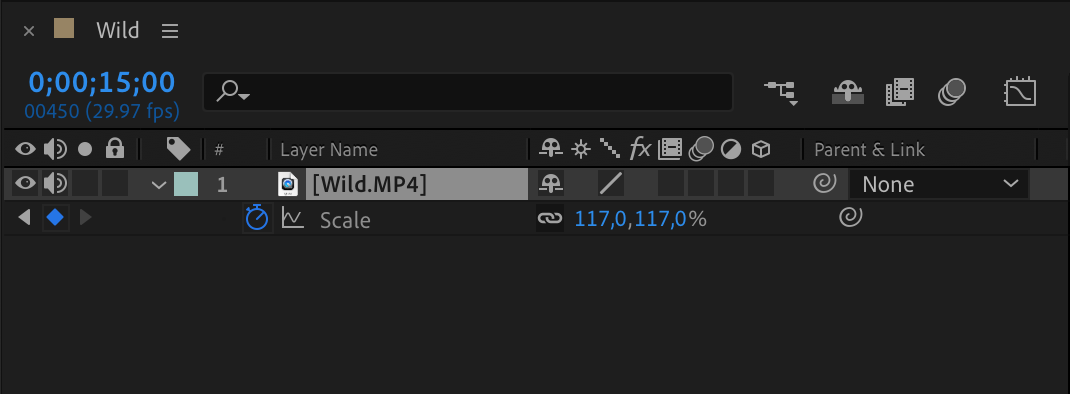Click the Wild.MP4 layer label color swatch

point(186,184)
